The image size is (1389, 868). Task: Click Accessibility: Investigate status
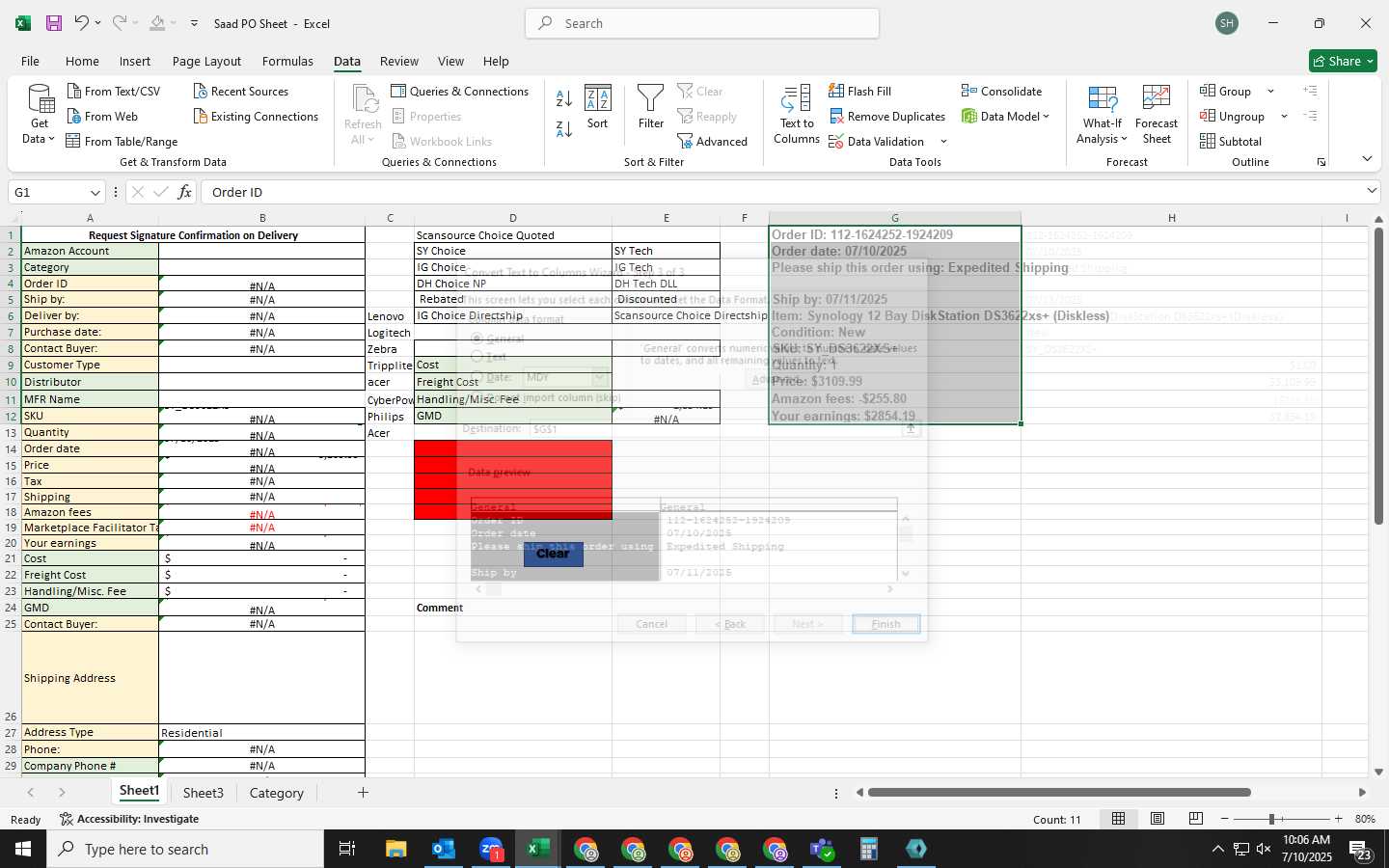pyautogui.click(x=128, y=819)
